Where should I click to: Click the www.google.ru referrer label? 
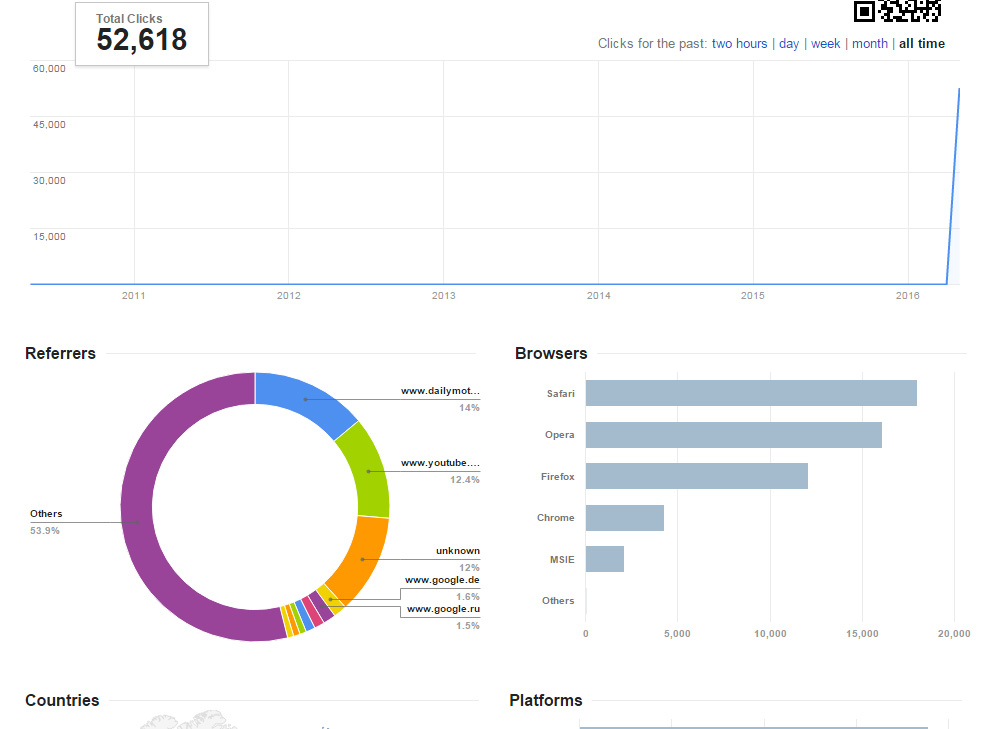442,607
